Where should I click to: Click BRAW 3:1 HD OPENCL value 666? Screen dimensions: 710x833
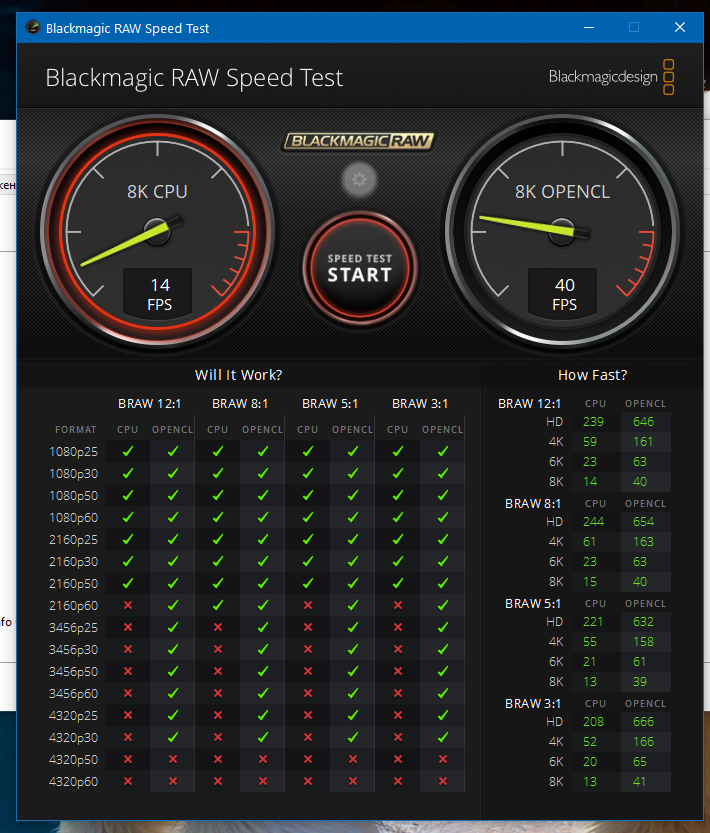tap(643, 721)
